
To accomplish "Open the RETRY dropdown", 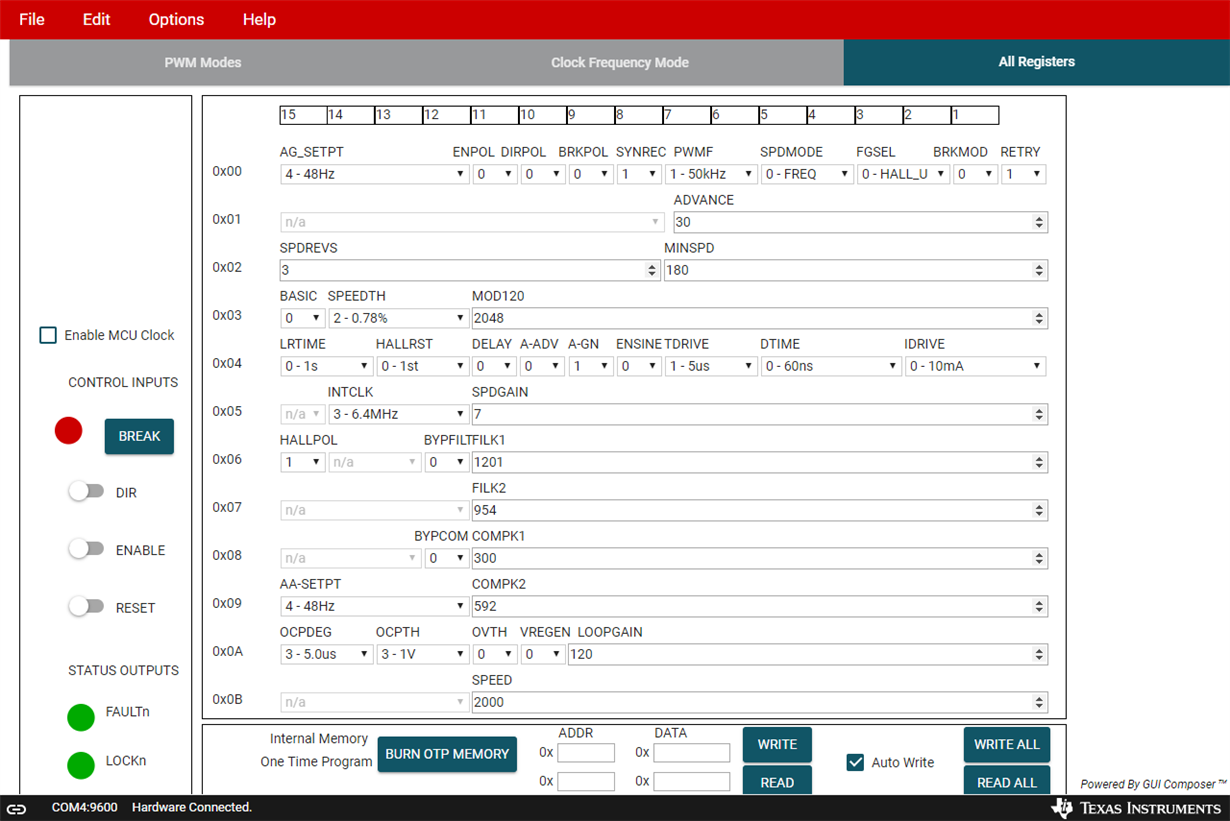I will 1023,174.
